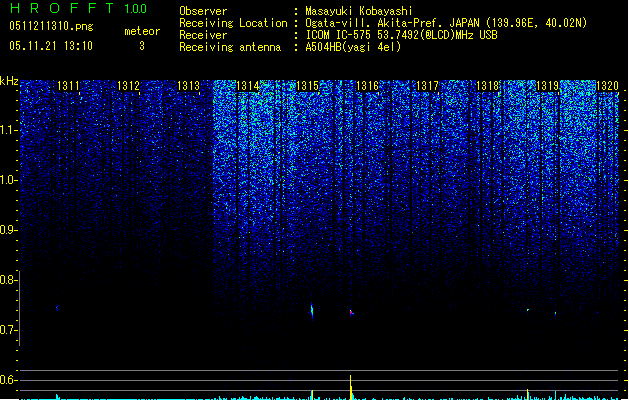Click time marker 1317

coord(427,86)
